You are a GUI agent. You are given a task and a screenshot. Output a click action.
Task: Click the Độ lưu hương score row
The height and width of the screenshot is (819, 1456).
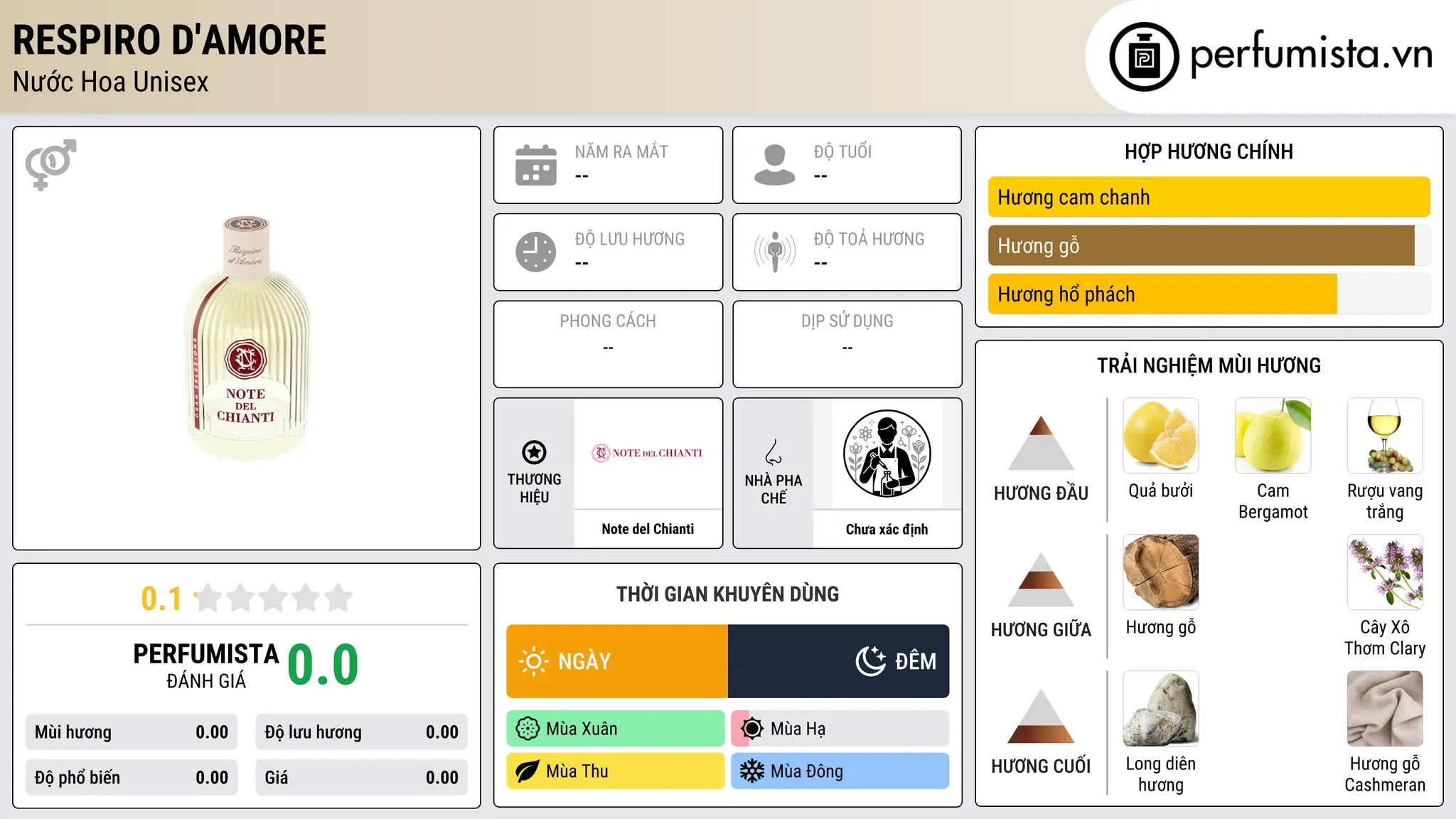click(362, 732)
